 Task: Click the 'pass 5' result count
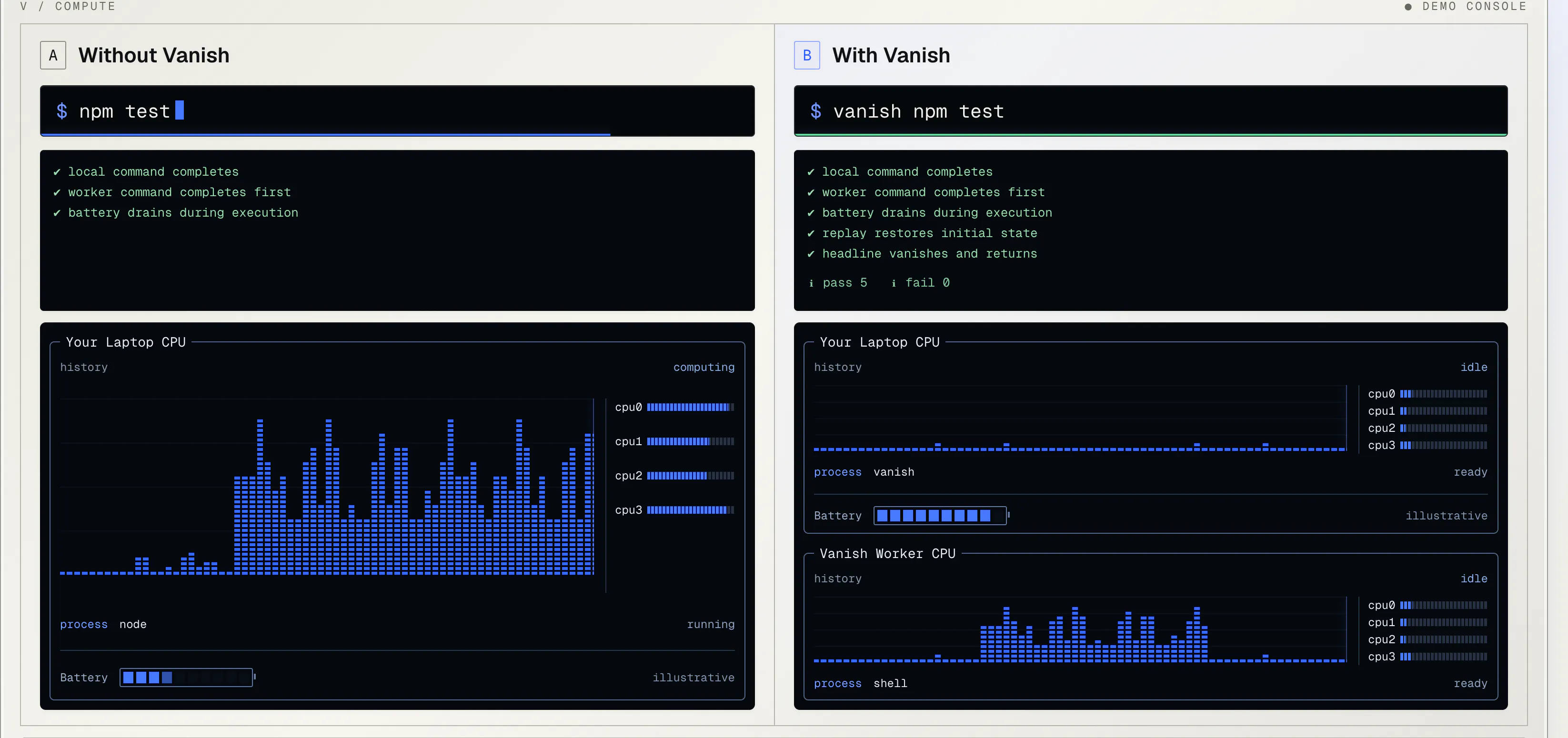845,283
